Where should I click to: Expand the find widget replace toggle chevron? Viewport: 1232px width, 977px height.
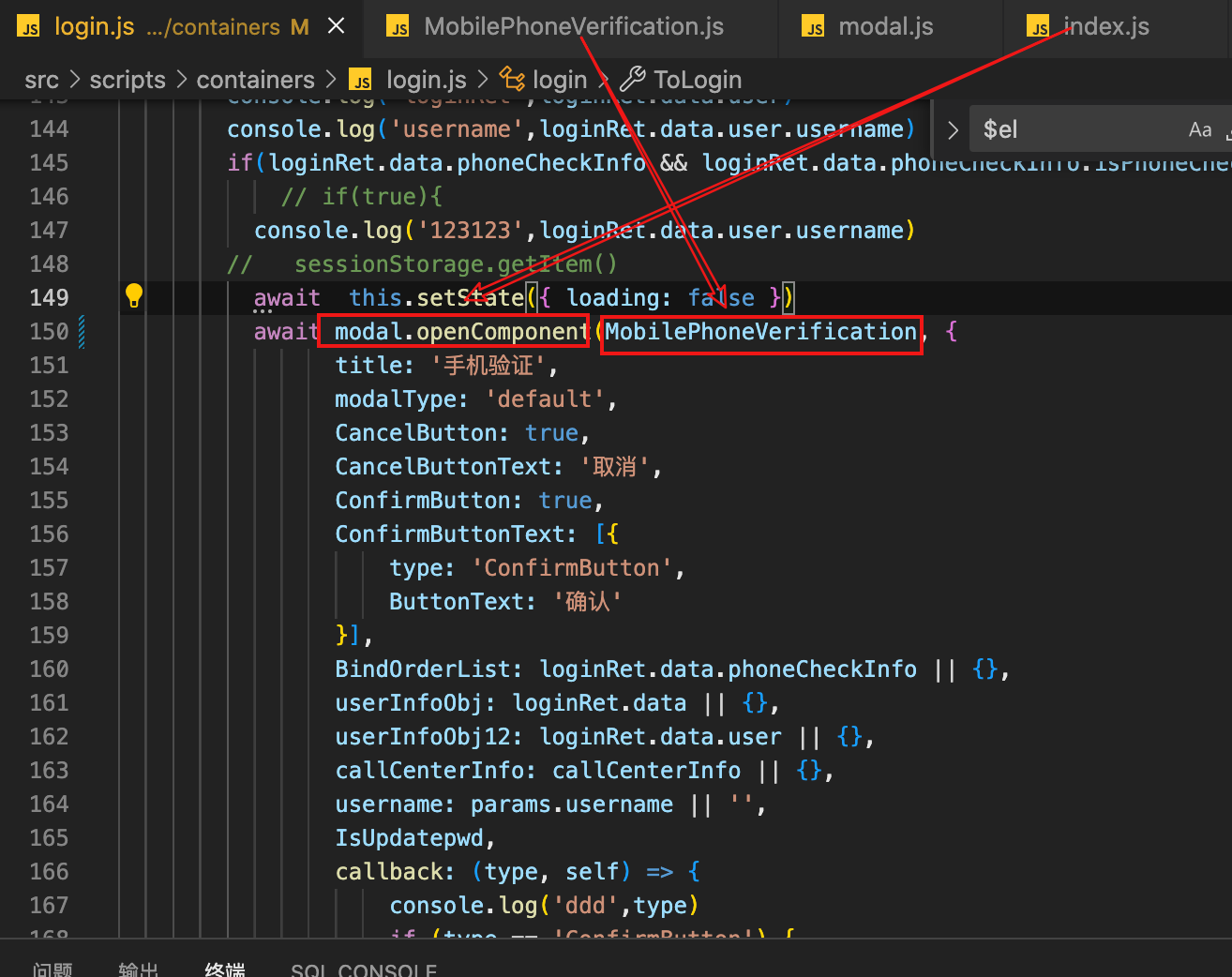tap(953, 130)
